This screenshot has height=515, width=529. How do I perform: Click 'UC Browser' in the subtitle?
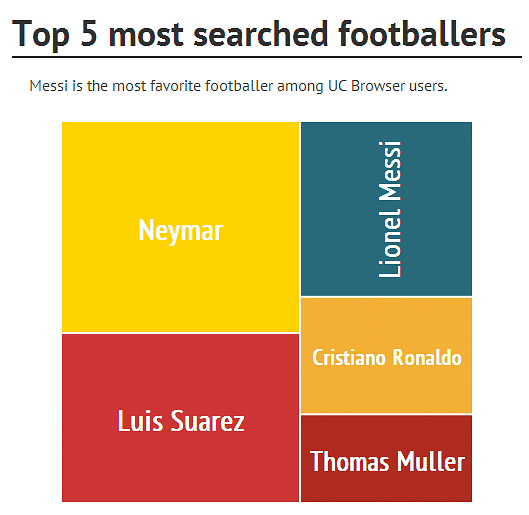[x=366, y=86]
